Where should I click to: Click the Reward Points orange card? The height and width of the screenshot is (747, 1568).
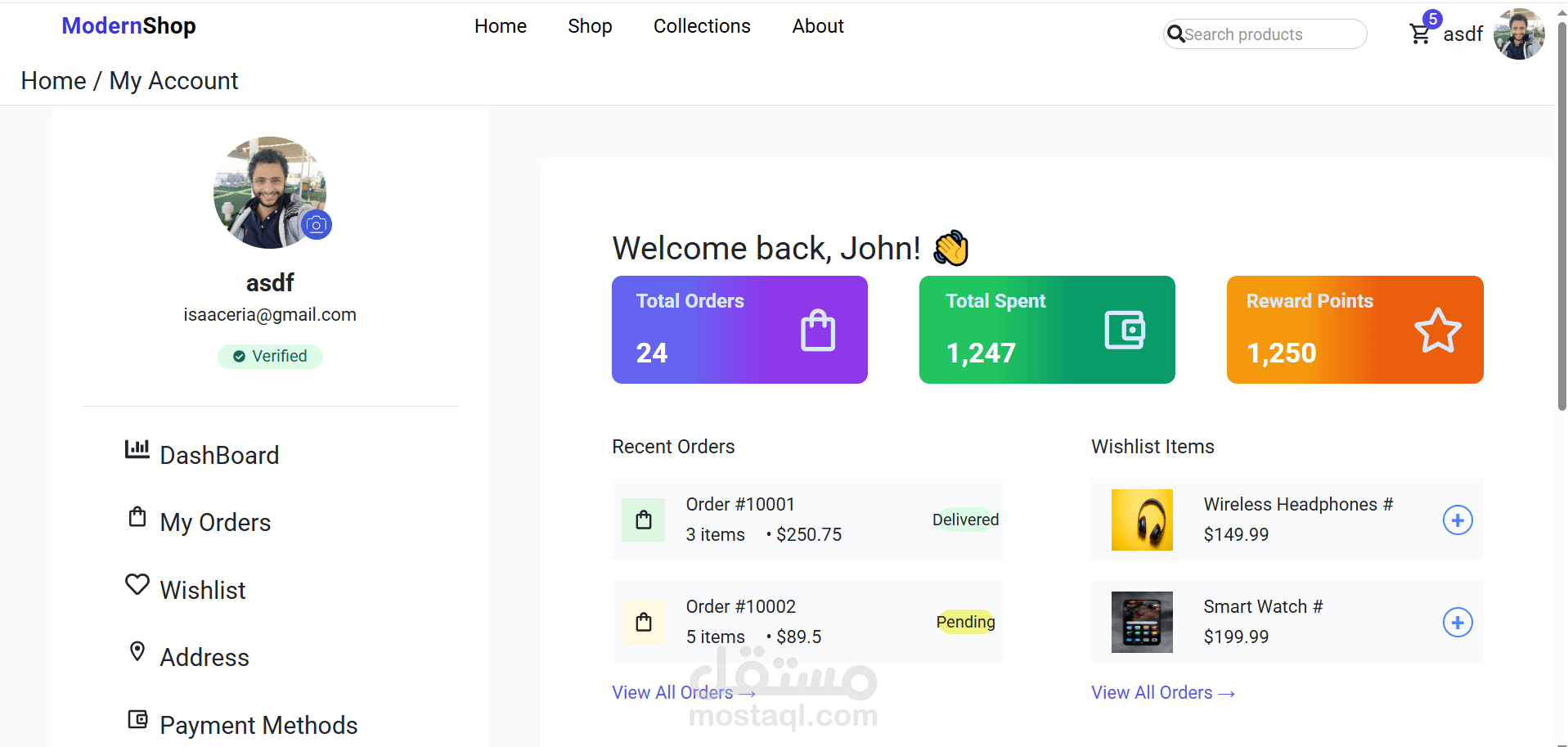1355,330
